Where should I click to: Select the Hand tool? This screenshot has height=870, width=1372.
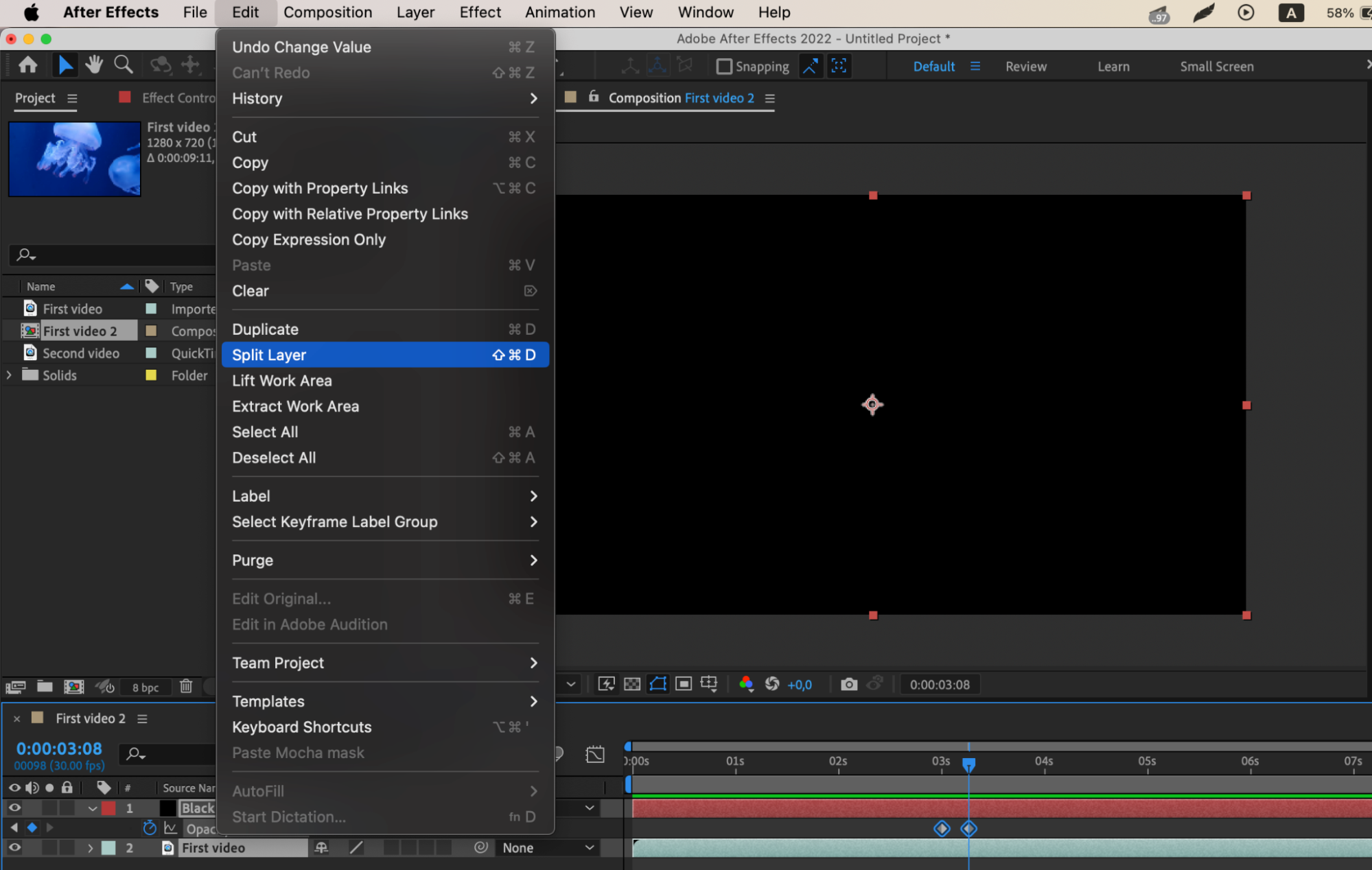(x=94, y=65)
